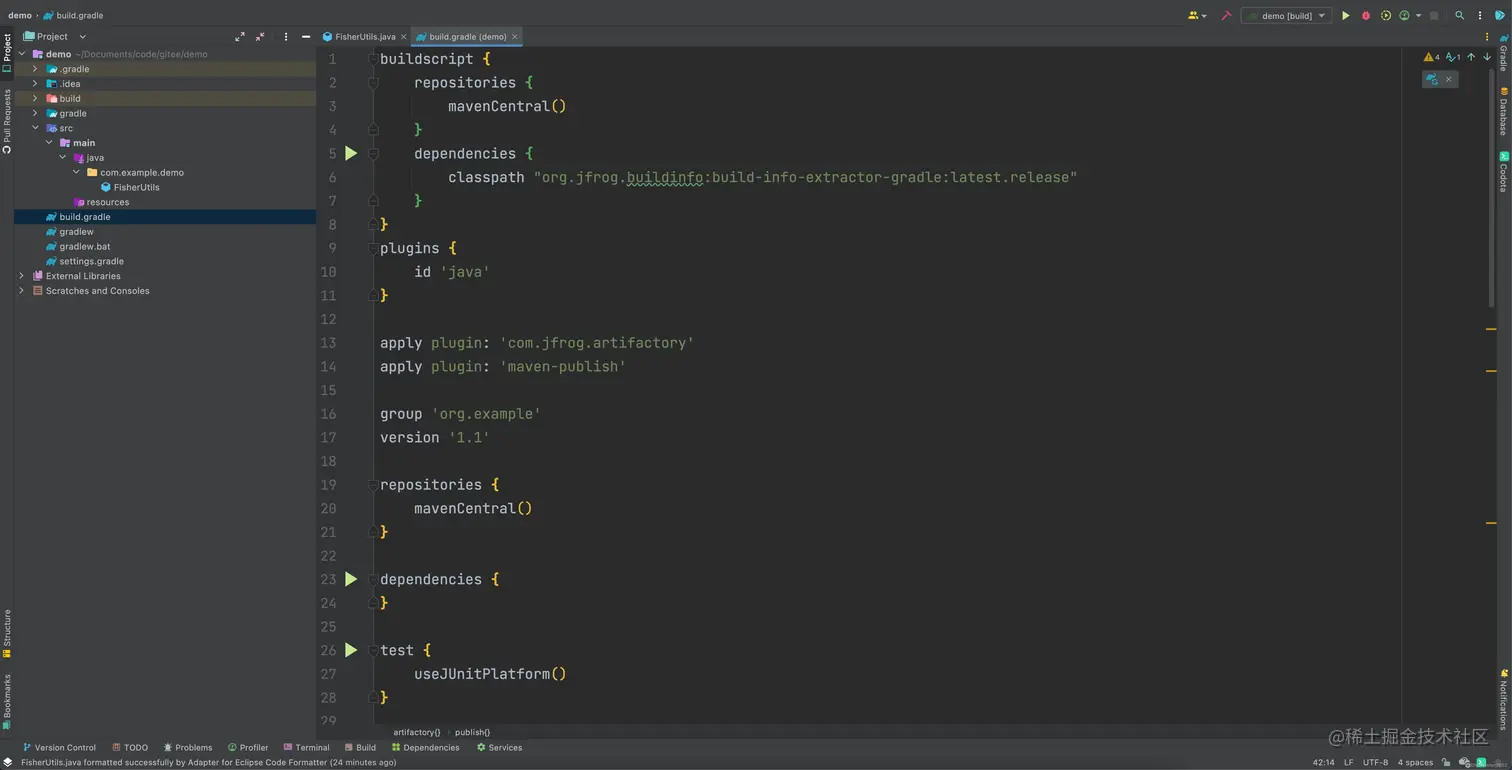
Task: Toggle Pull Requests sidebar tool window
Action: 7,121
